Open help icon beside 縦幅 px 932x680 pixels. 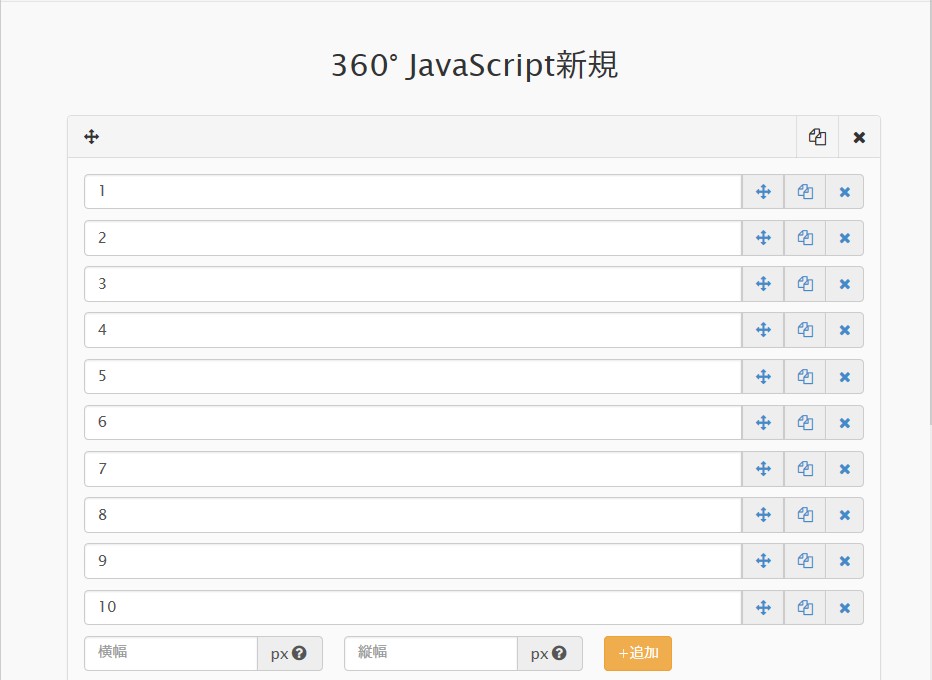point(559,653)
